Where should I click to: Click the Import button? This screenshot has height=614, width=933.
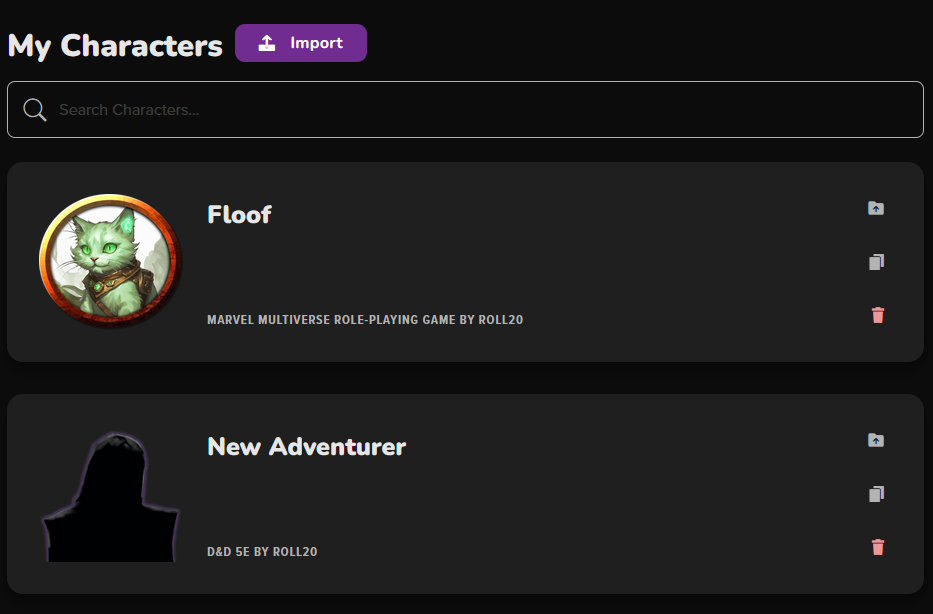click(301, 43)
